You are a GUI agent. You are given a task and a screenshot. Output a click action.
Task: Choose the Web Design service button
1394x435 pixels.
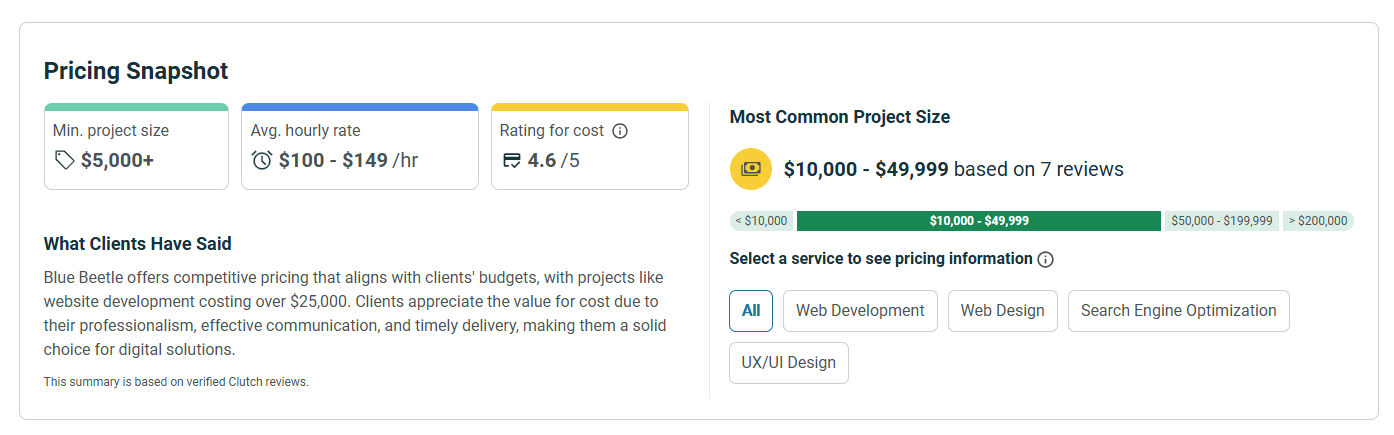pyautogui.click(x=1002, y=311)
